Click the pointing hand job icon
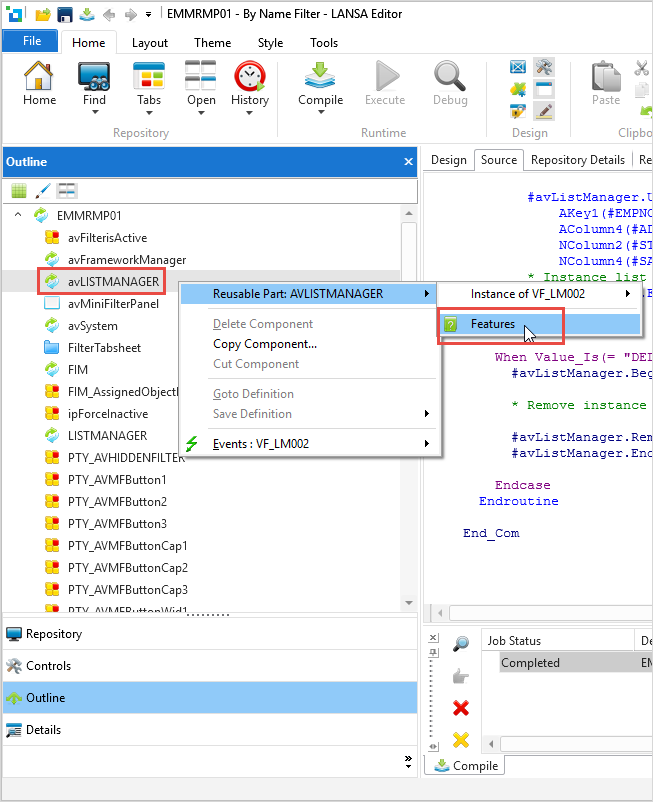The width and height of the screenshot is (653, 802). pos(461,676)
